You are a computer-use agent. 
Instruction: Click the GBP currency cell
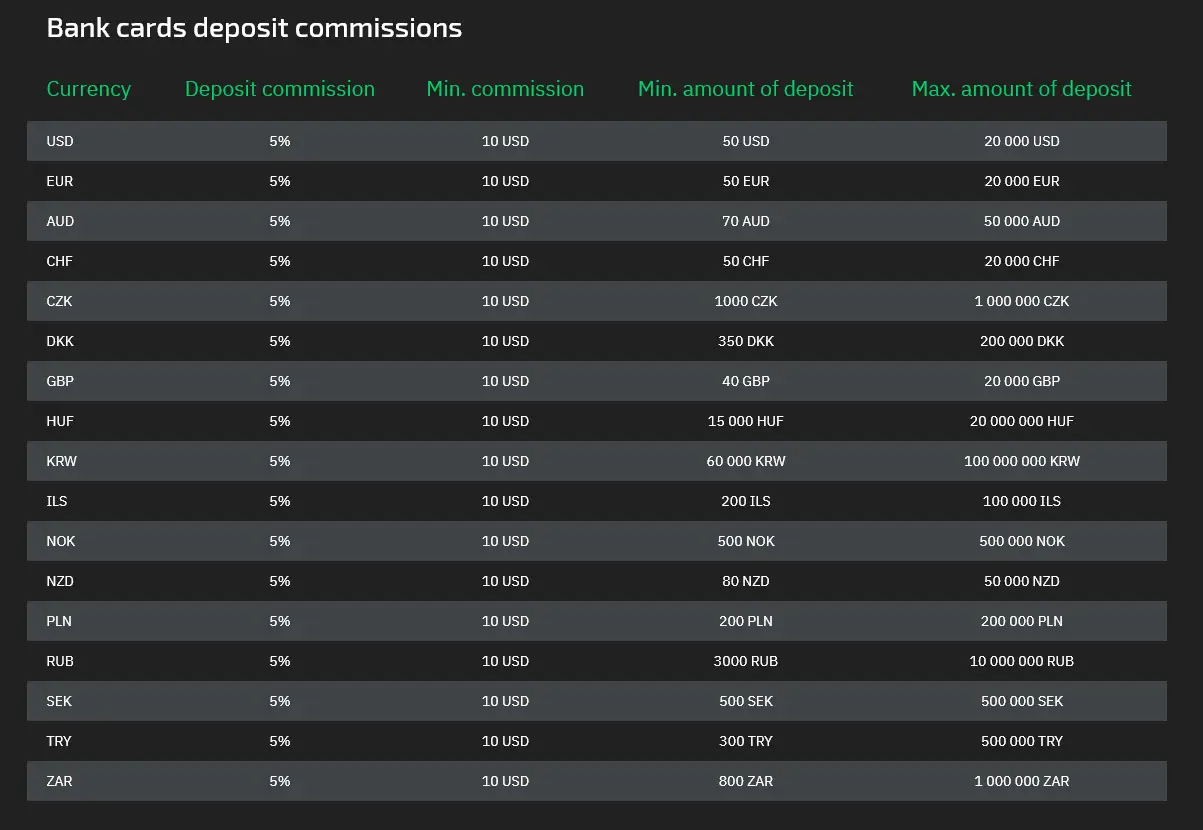(x=60, y=381)
